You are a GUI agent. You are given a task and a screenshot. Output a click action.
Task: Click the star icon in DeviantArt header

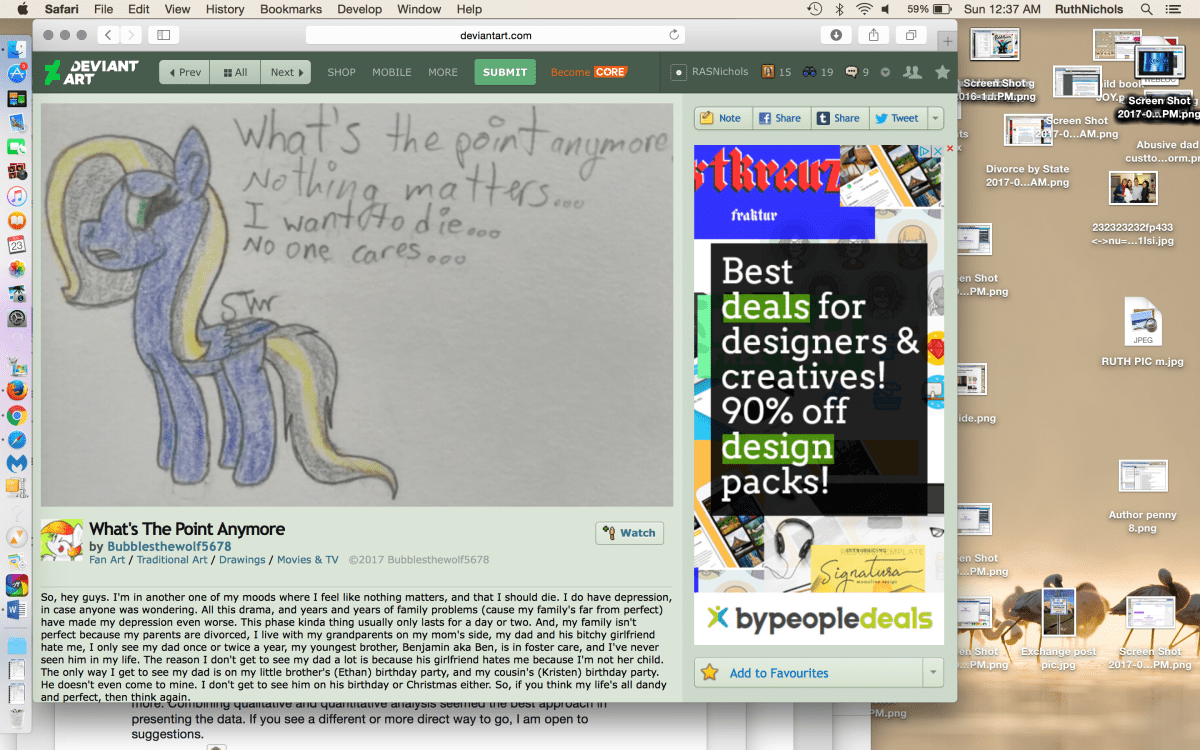(x=942, y=72)
